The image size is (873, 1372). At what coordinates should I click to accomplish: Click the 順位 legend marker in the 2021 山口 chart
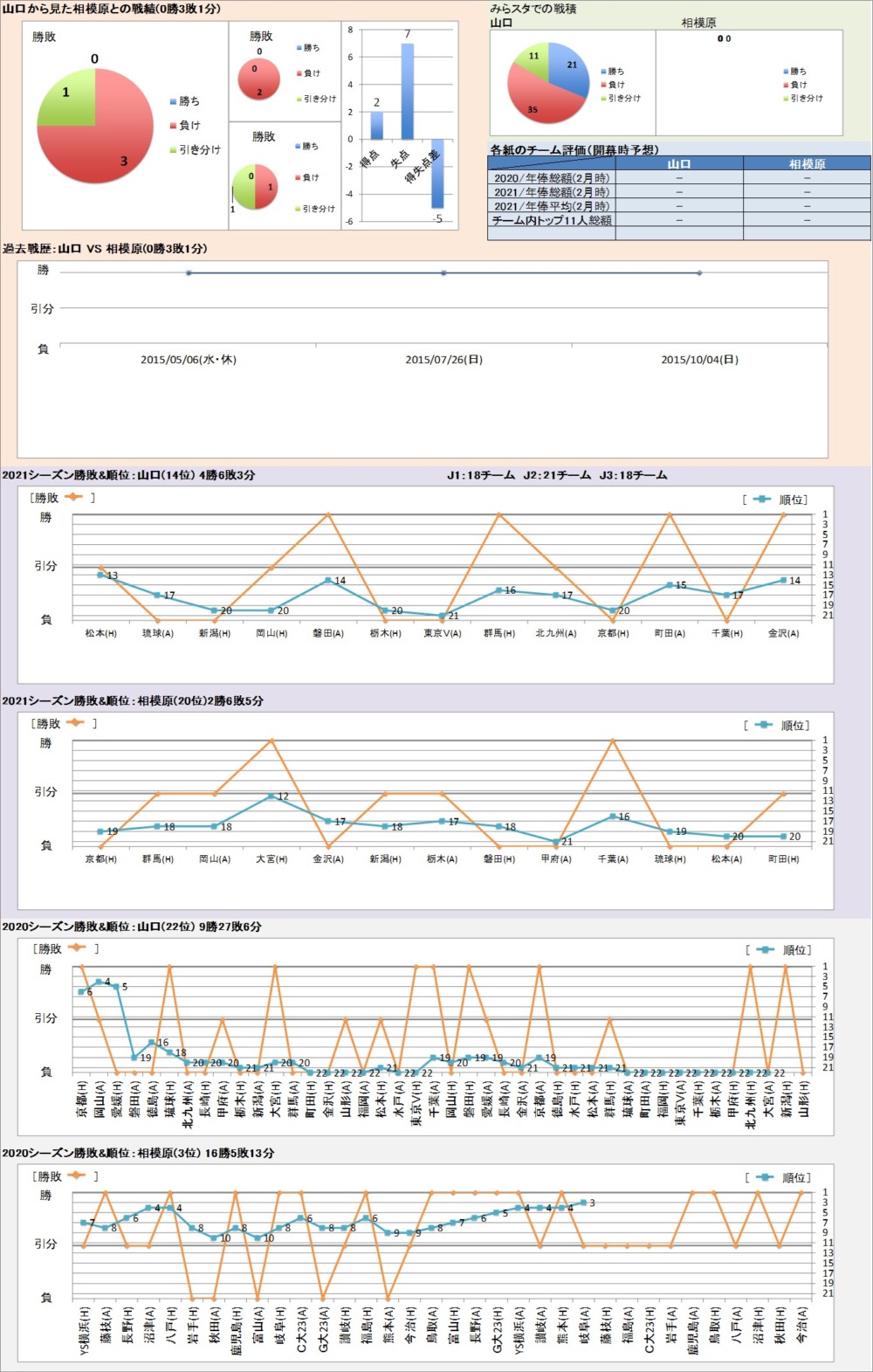(761, 499)
